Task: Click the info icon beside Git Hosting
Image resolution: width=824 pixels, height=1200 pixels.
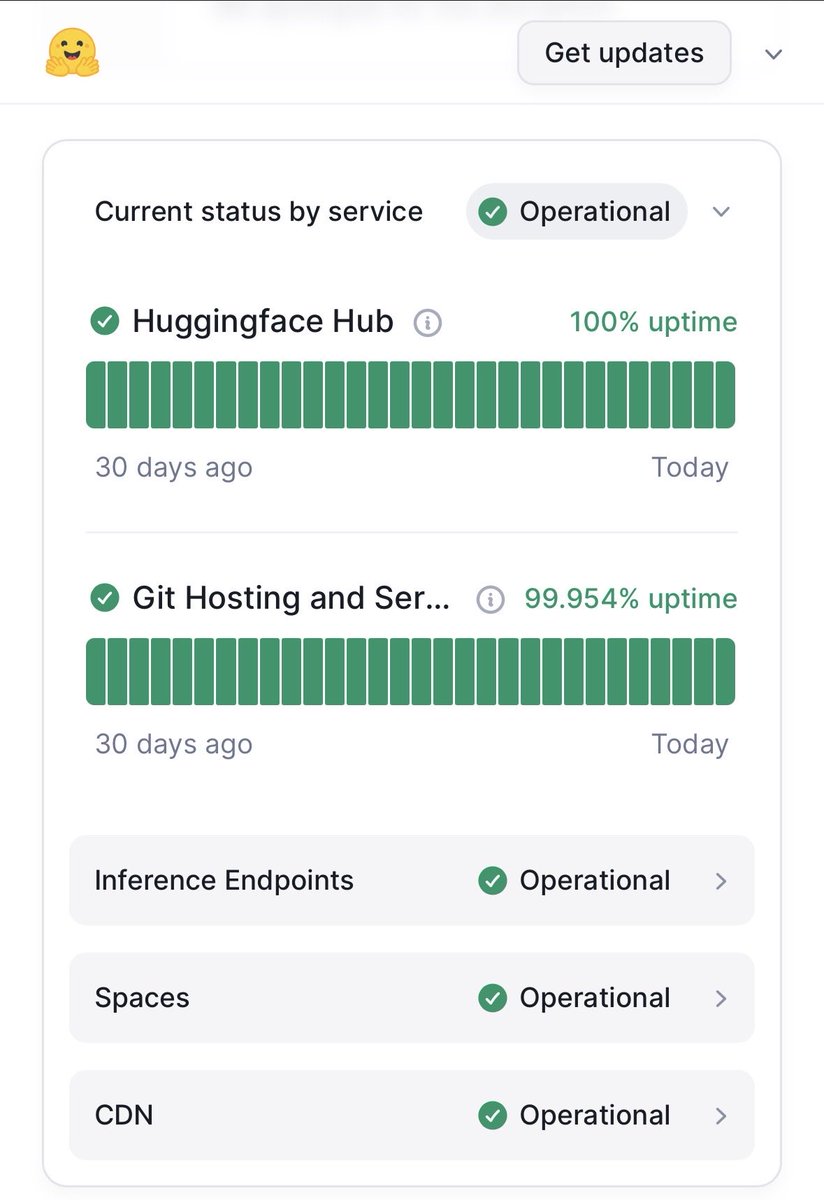Action: coord(489,600)
